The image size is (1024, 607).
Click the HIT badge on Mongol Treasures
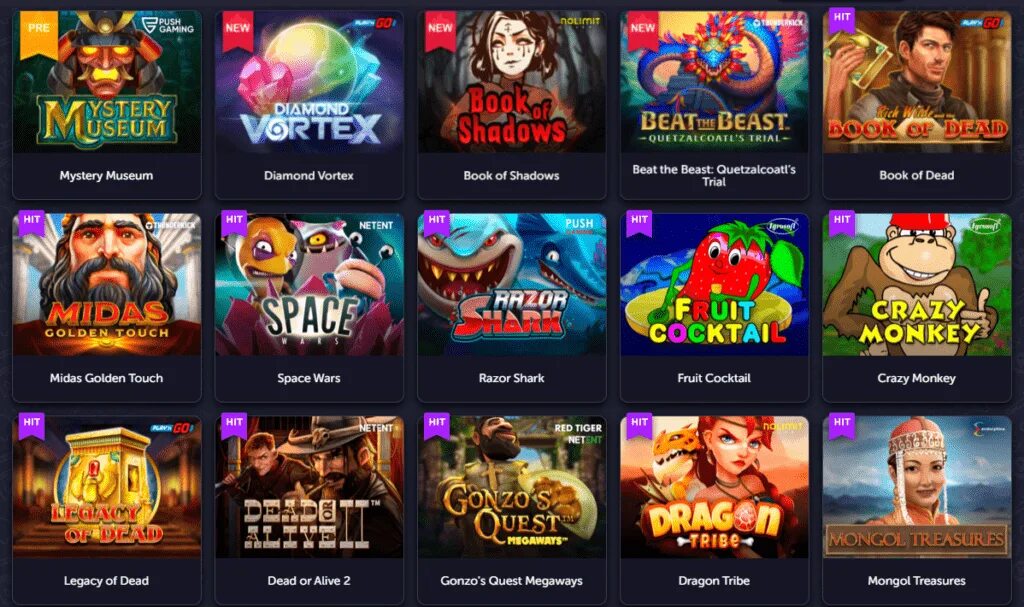(x=842, y=424)
